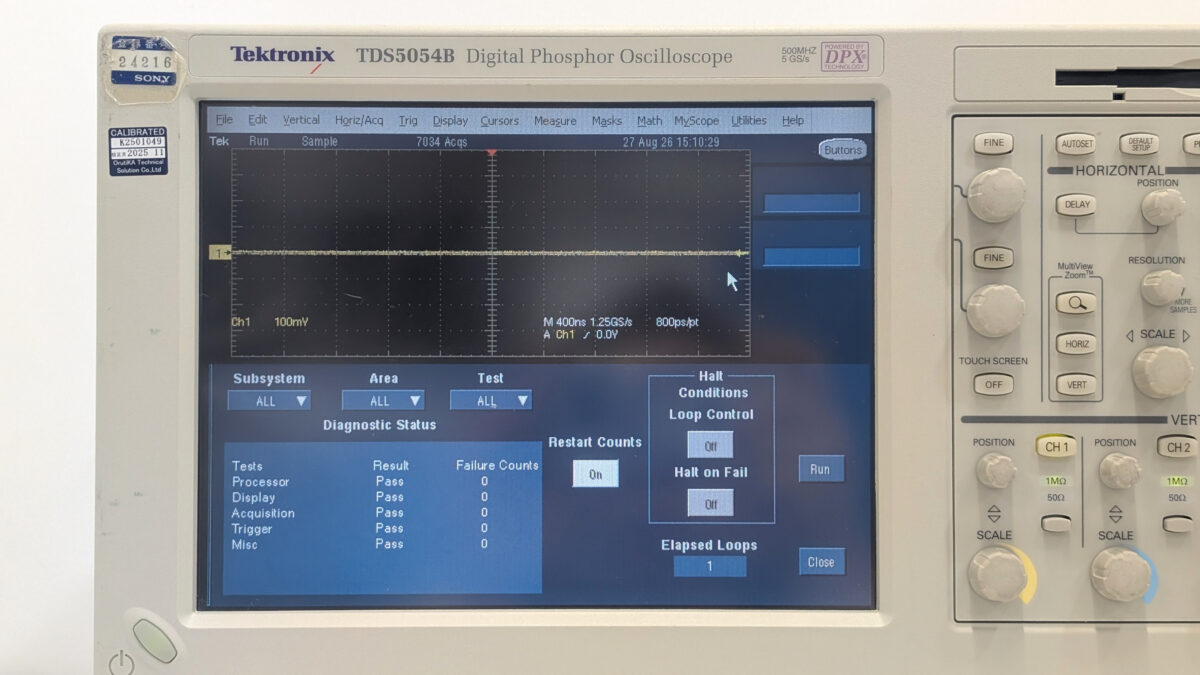Push the DEFAULT SETUP front-panel button
Image resolution: width=1200 pixels, height=675 pixels.
pyautogui.click(x=1138, y=144)
